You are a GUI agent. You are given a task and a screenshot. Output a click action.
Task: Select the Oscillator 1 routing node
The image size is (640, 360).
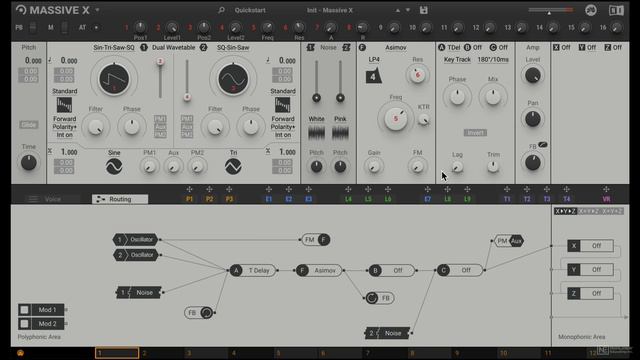(136, 240)
